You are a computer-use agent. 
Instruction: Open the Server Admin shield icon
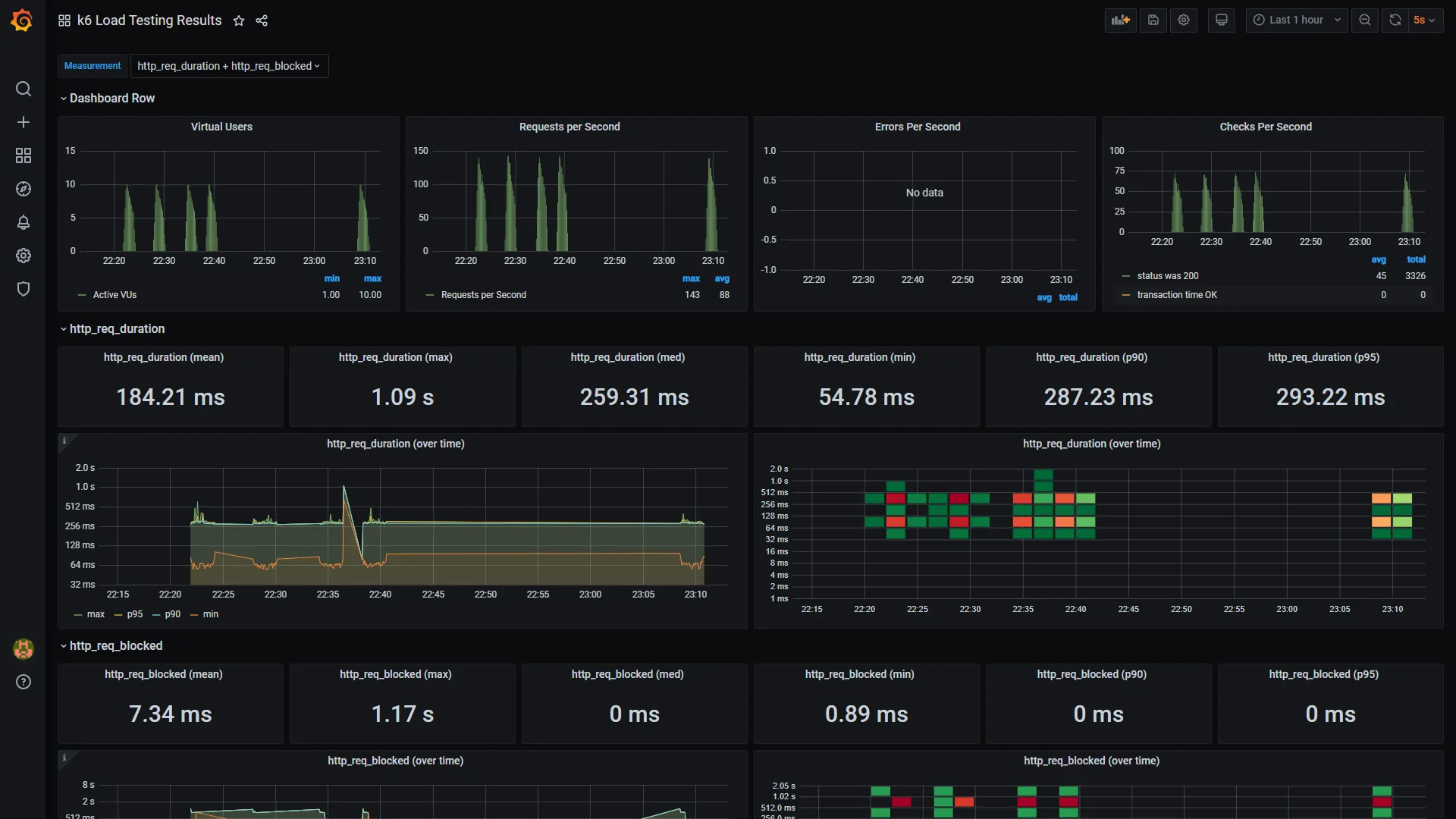[x=24, y=289]
